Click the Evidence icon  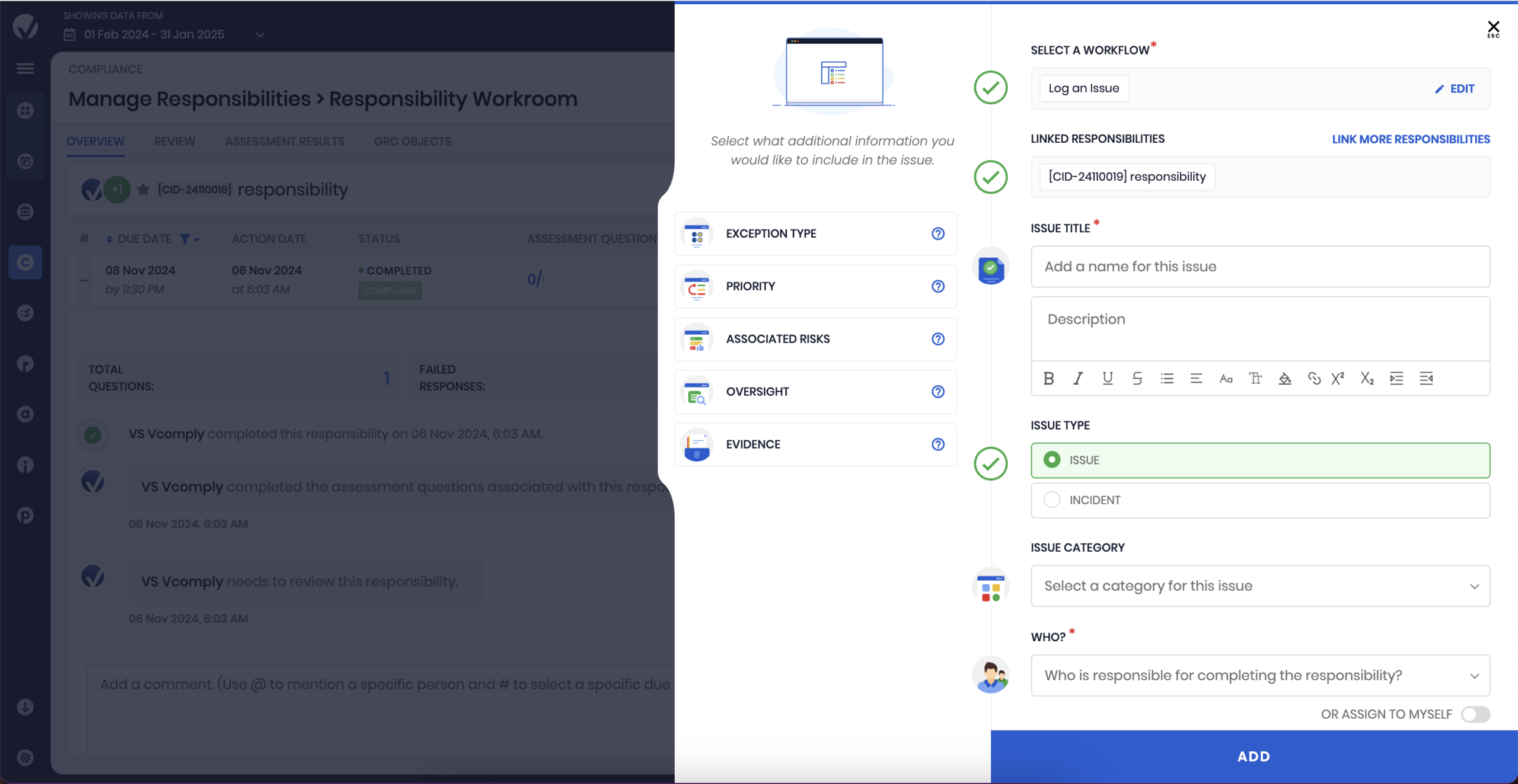697,444
